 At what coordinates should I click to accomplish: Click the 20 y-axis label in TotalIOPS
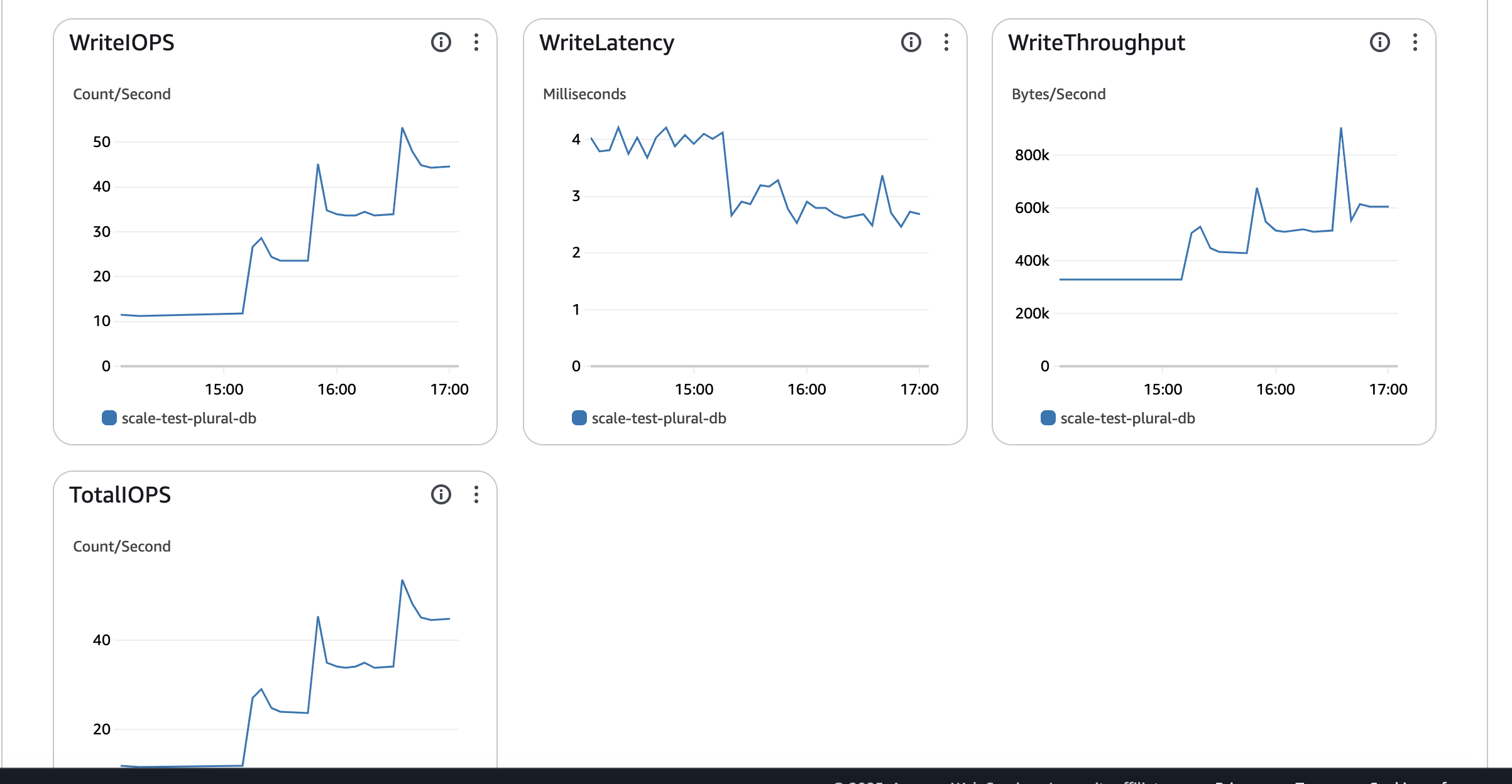pos(102,729)
